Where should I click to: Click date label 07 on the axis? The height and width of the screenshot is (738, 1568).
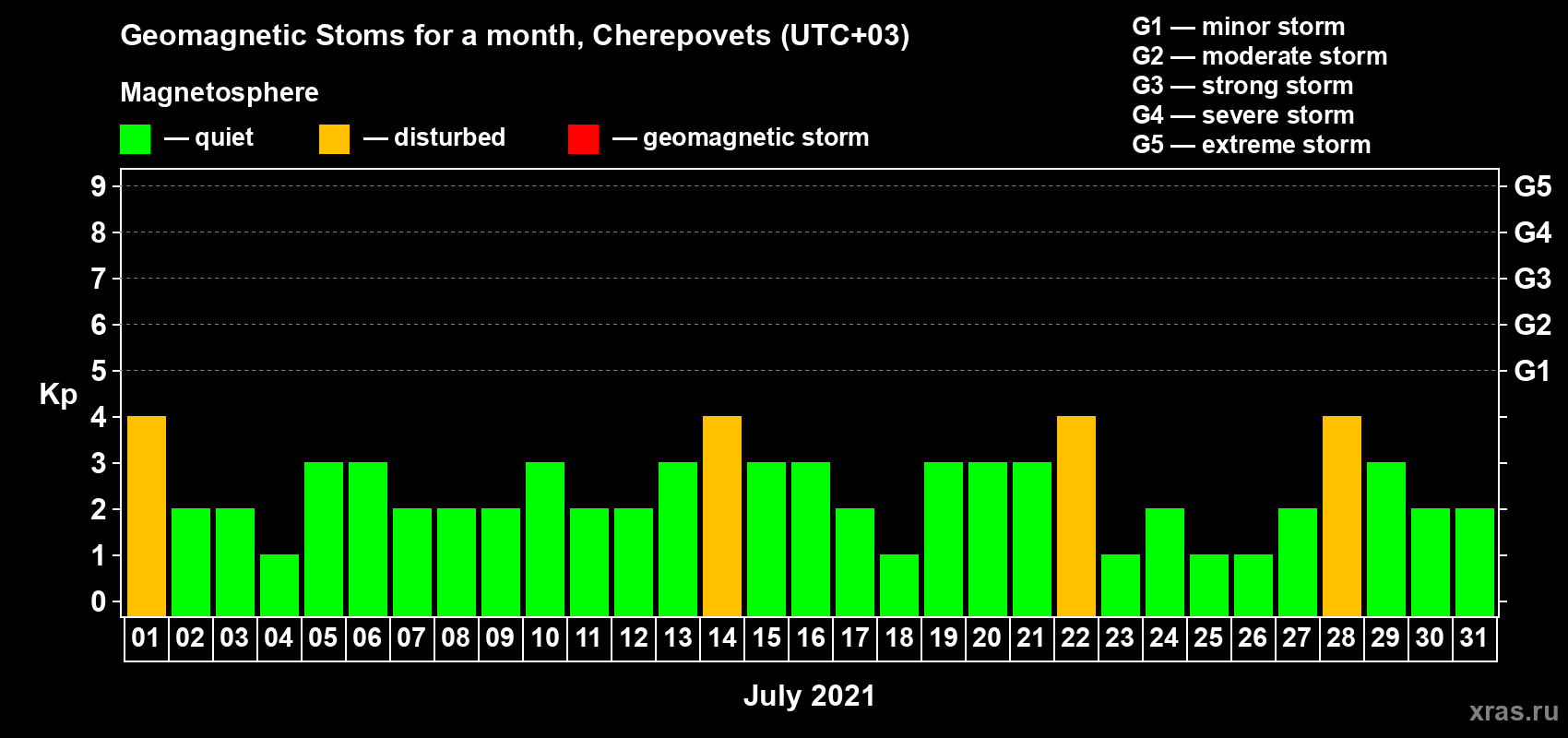pos(411,637)
